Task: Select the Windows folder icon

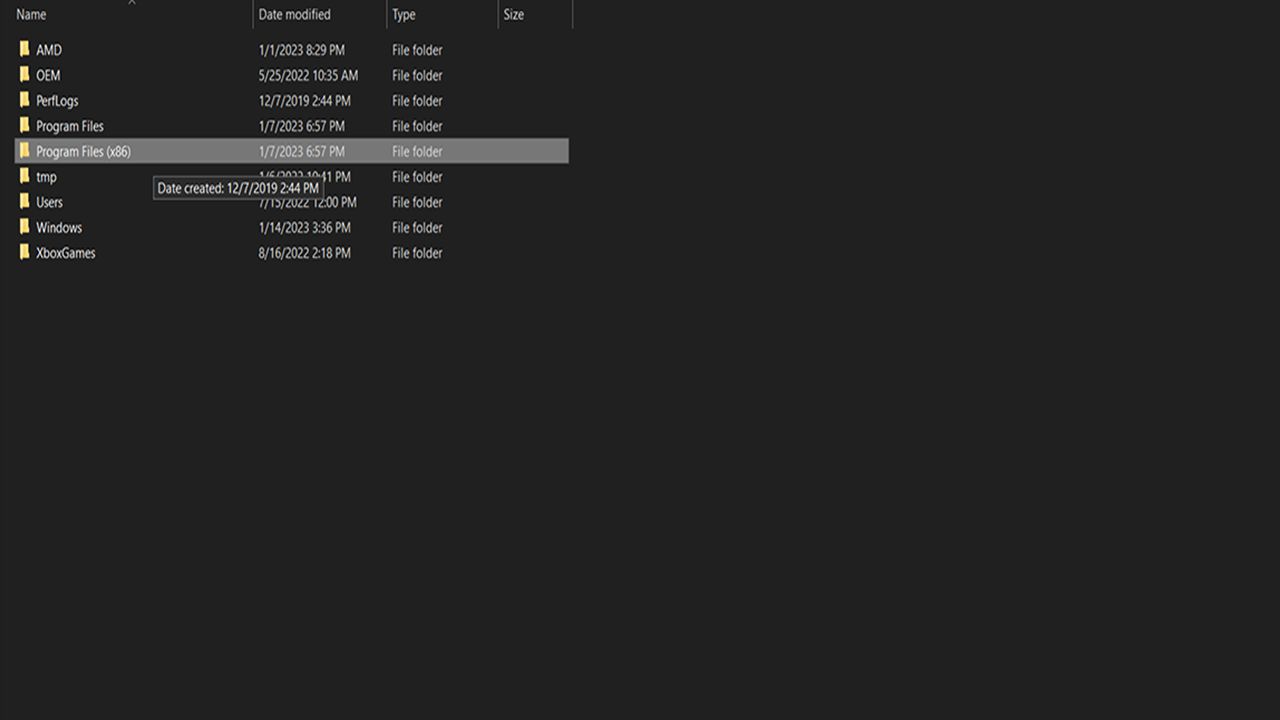Action: tap(25, 227)
